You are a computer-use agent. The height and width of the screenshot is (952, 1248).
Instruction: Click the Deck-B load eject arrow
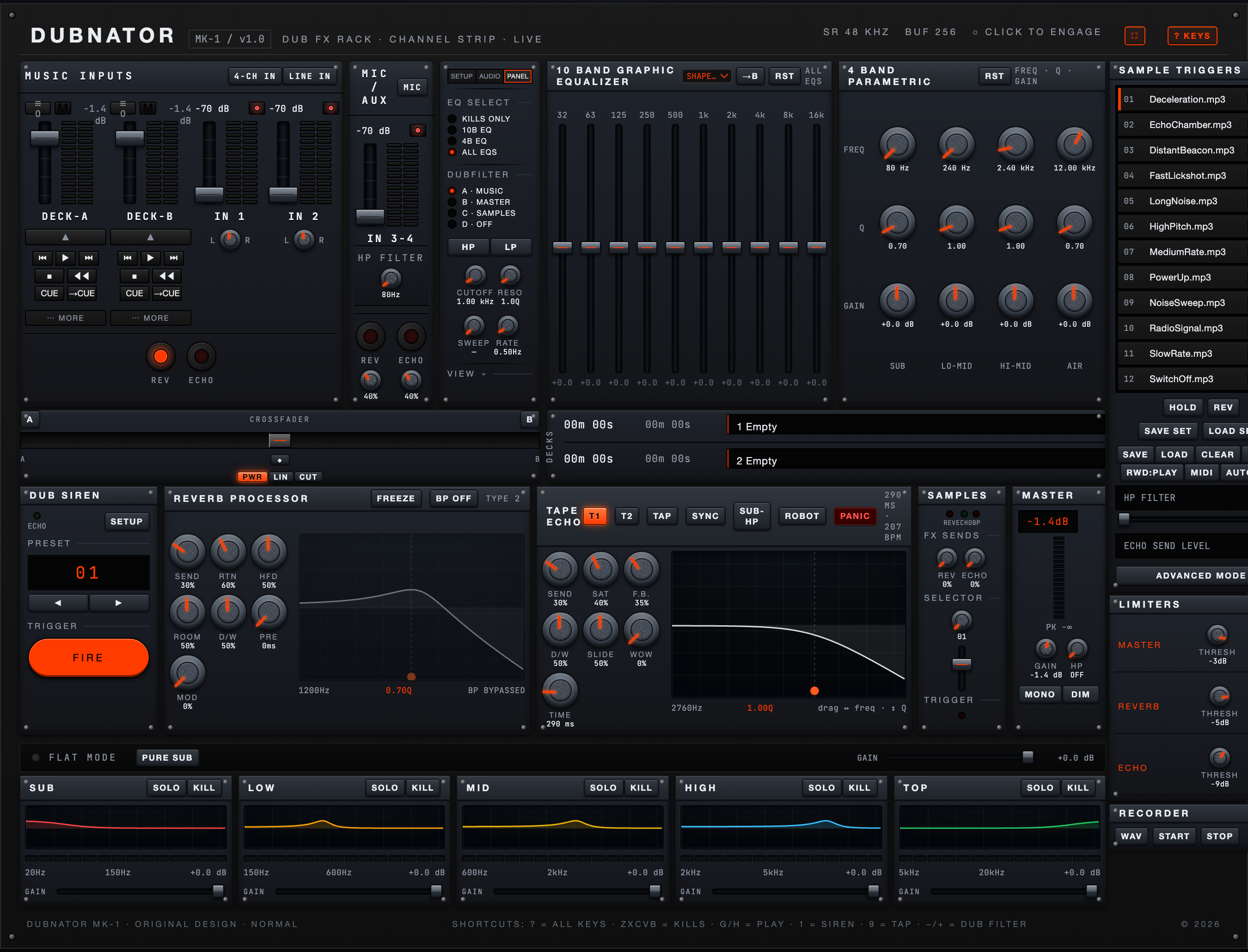[x=150, y=237]
